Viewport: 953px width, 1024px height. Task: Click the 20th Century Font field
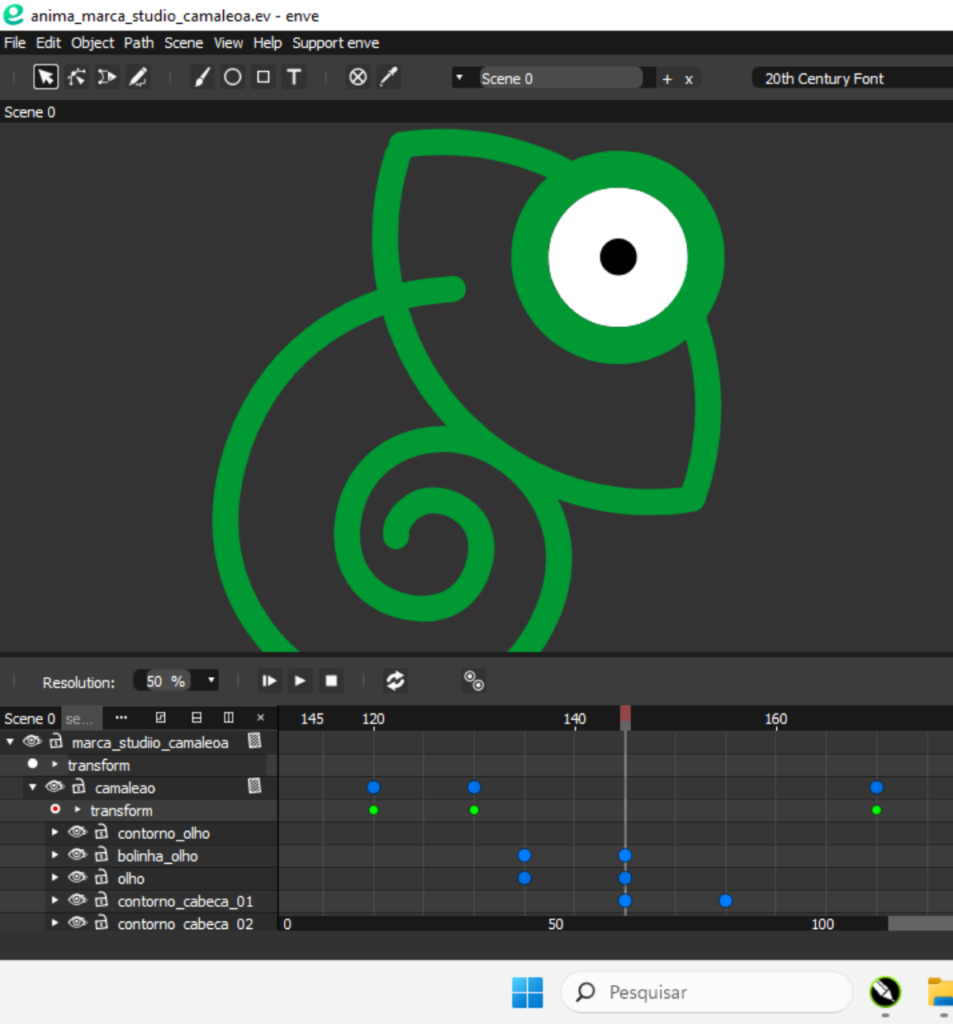(850, 78)
